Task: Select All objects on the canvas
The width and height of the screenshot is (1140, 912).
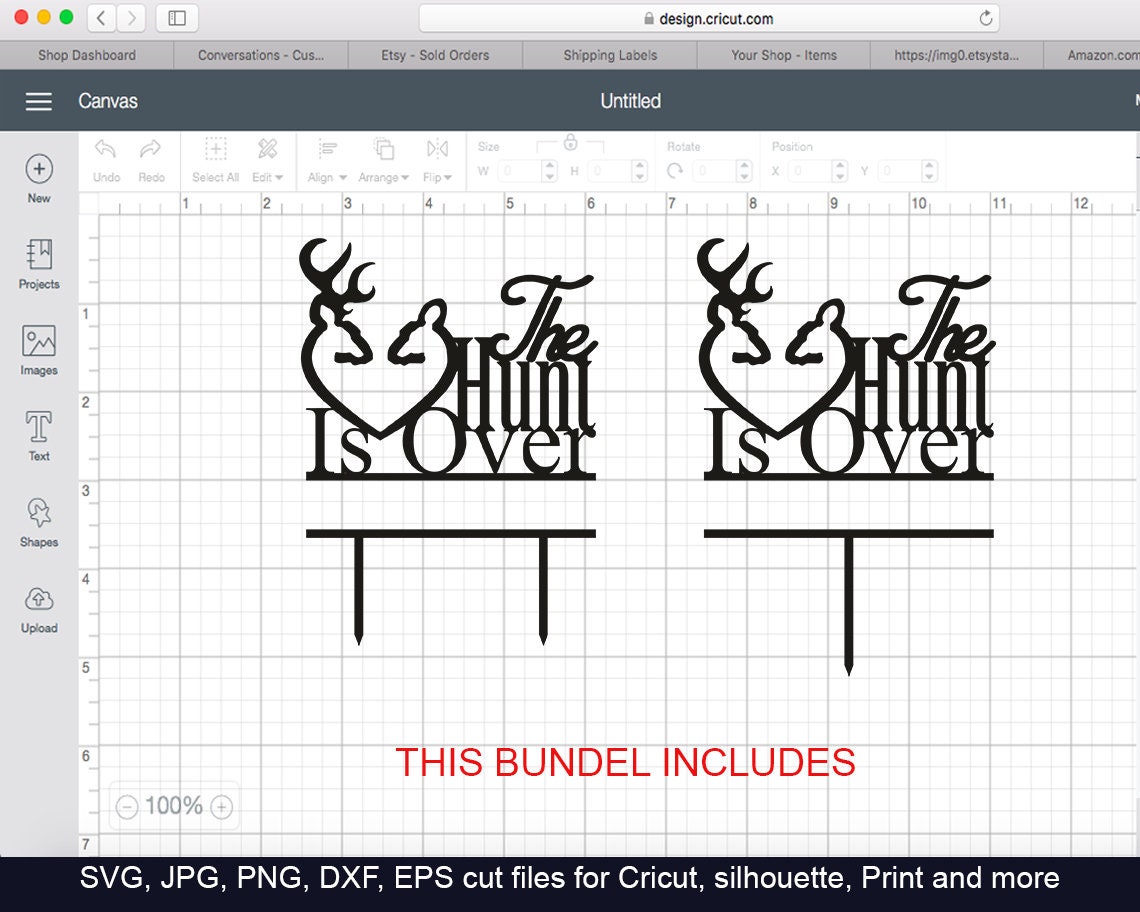Action: 215,158
